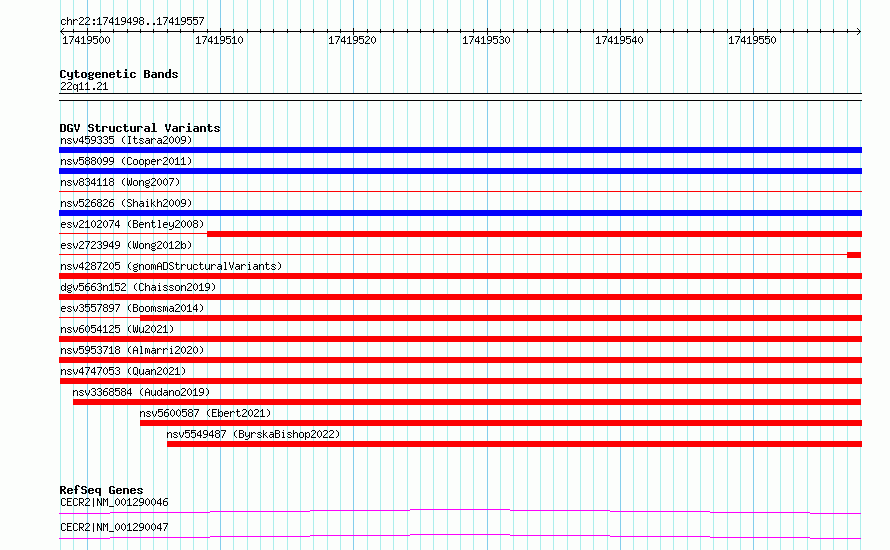Select nsv526826 (Shaikh2009) variant label
890x550 pixels.
126,203
